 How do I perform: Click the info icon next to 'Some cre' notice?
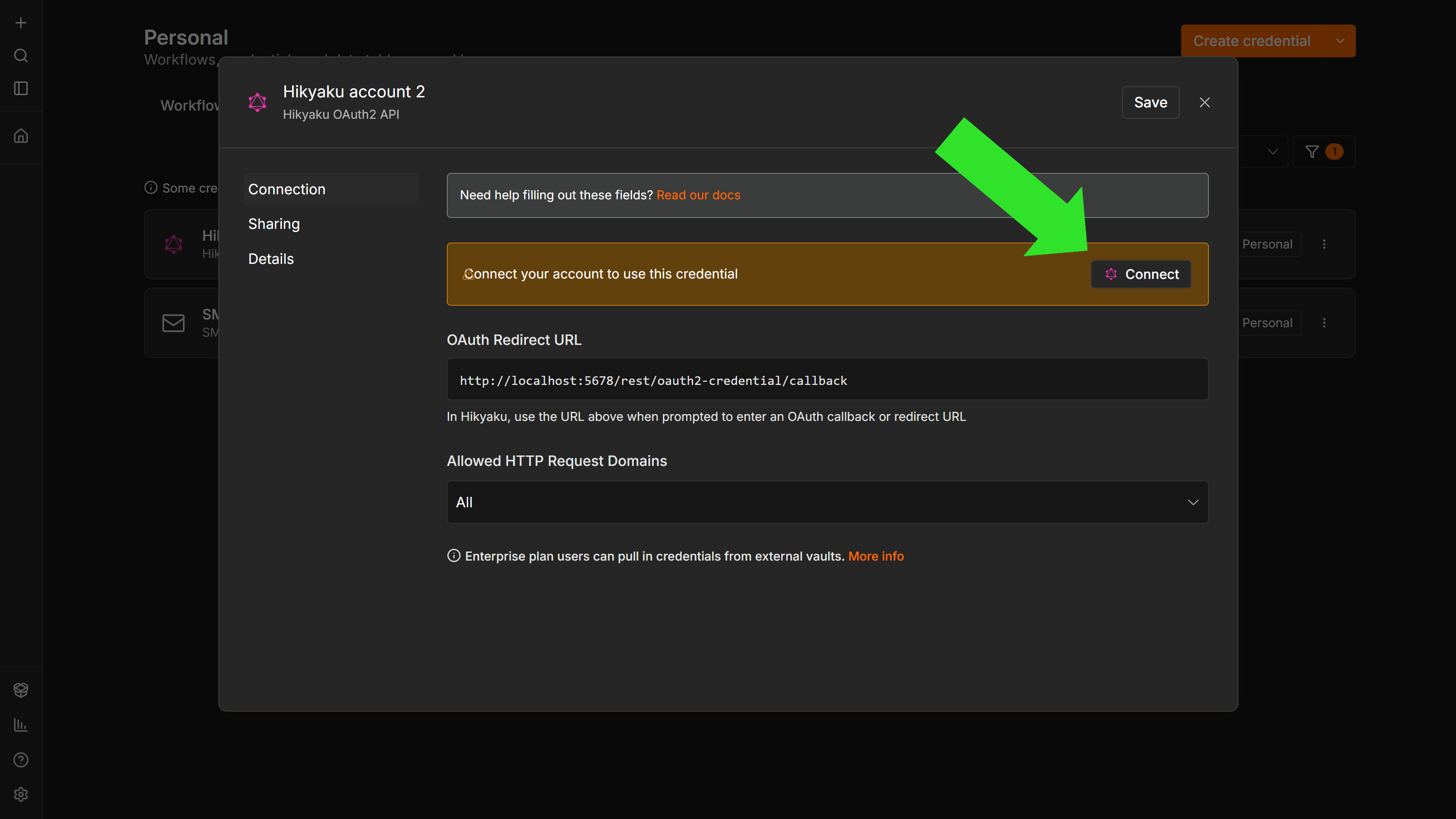point(150,187)
